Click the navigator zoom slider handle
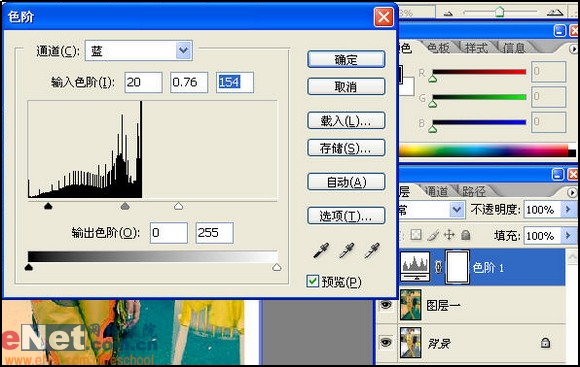580x367 pixels. (500, 12)
